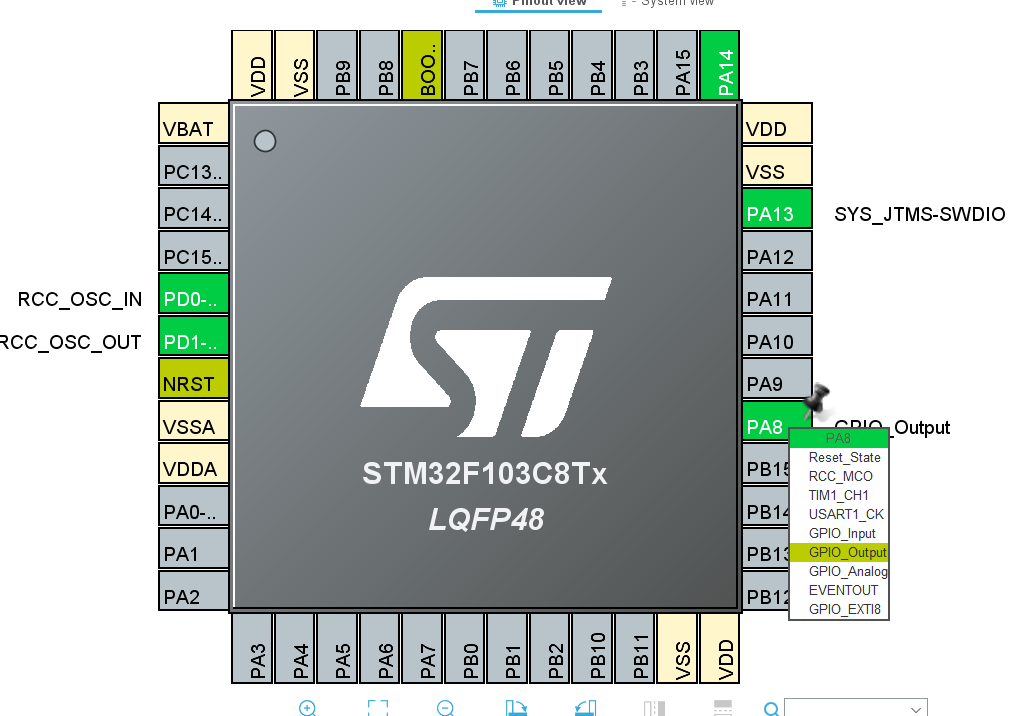
Task: Click the search magnifier icon near the search box
Action: pyautogui.click(x=770, y=708)
